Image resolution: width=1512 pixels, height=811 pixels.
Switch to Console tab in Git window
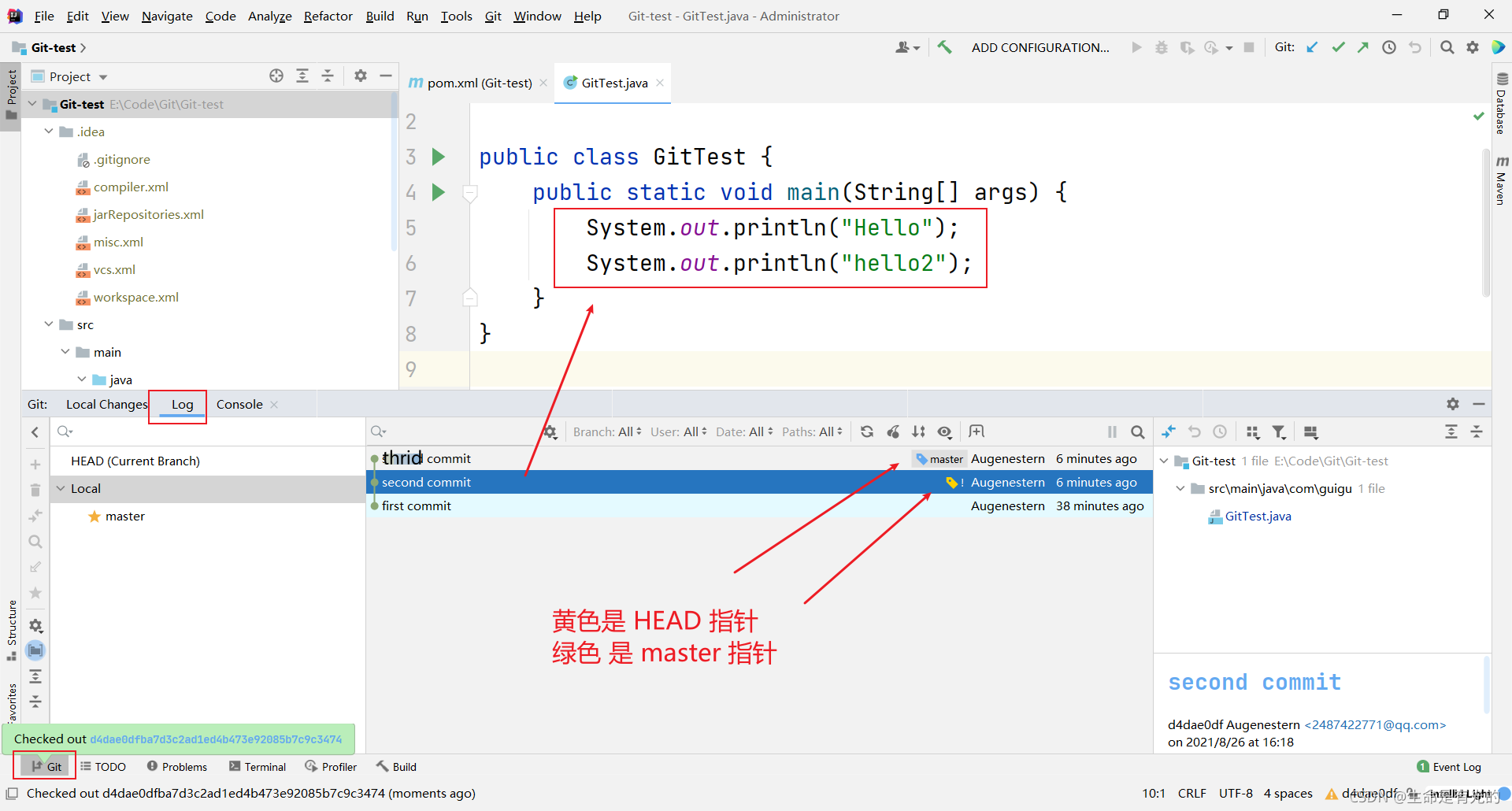tap(239, 404)
